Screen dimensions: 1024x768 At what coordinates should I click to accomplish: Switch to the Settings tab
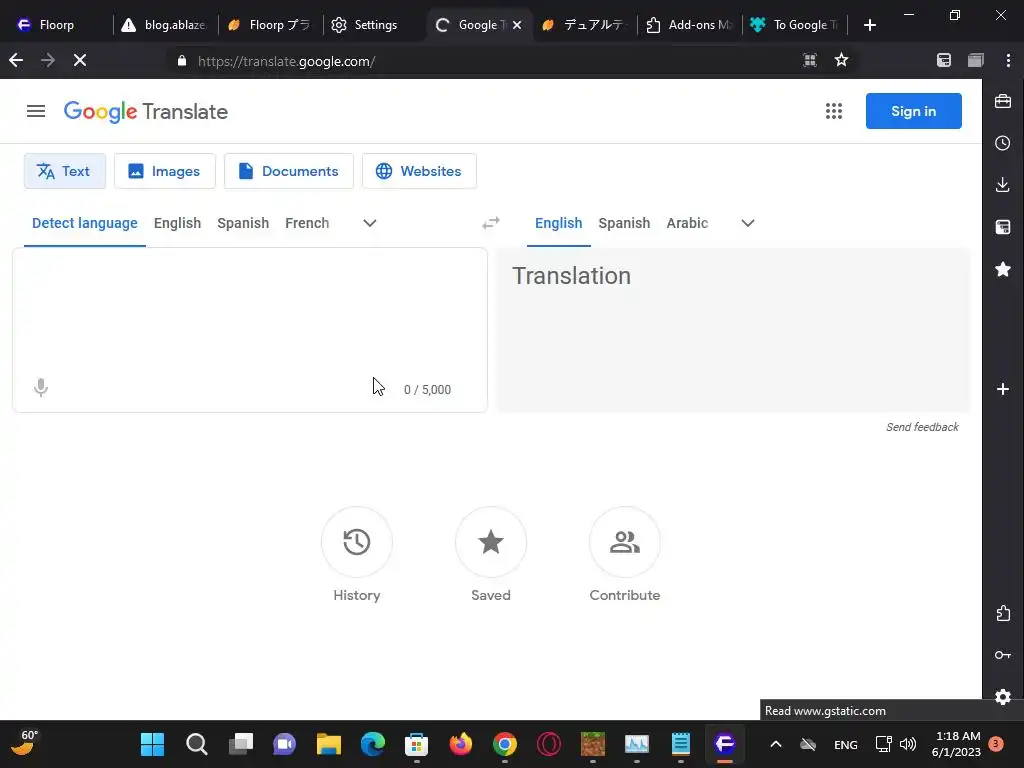coord(375,25)
